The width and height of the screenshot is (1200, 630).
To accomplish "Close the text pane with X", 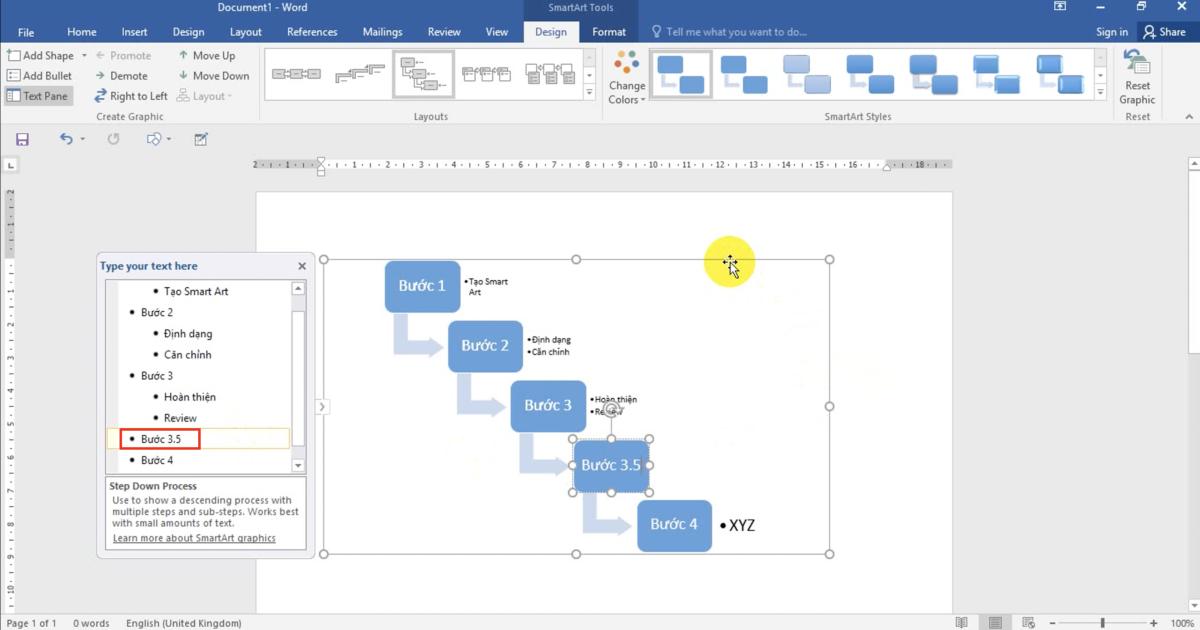I will click(x=302, y=266).
